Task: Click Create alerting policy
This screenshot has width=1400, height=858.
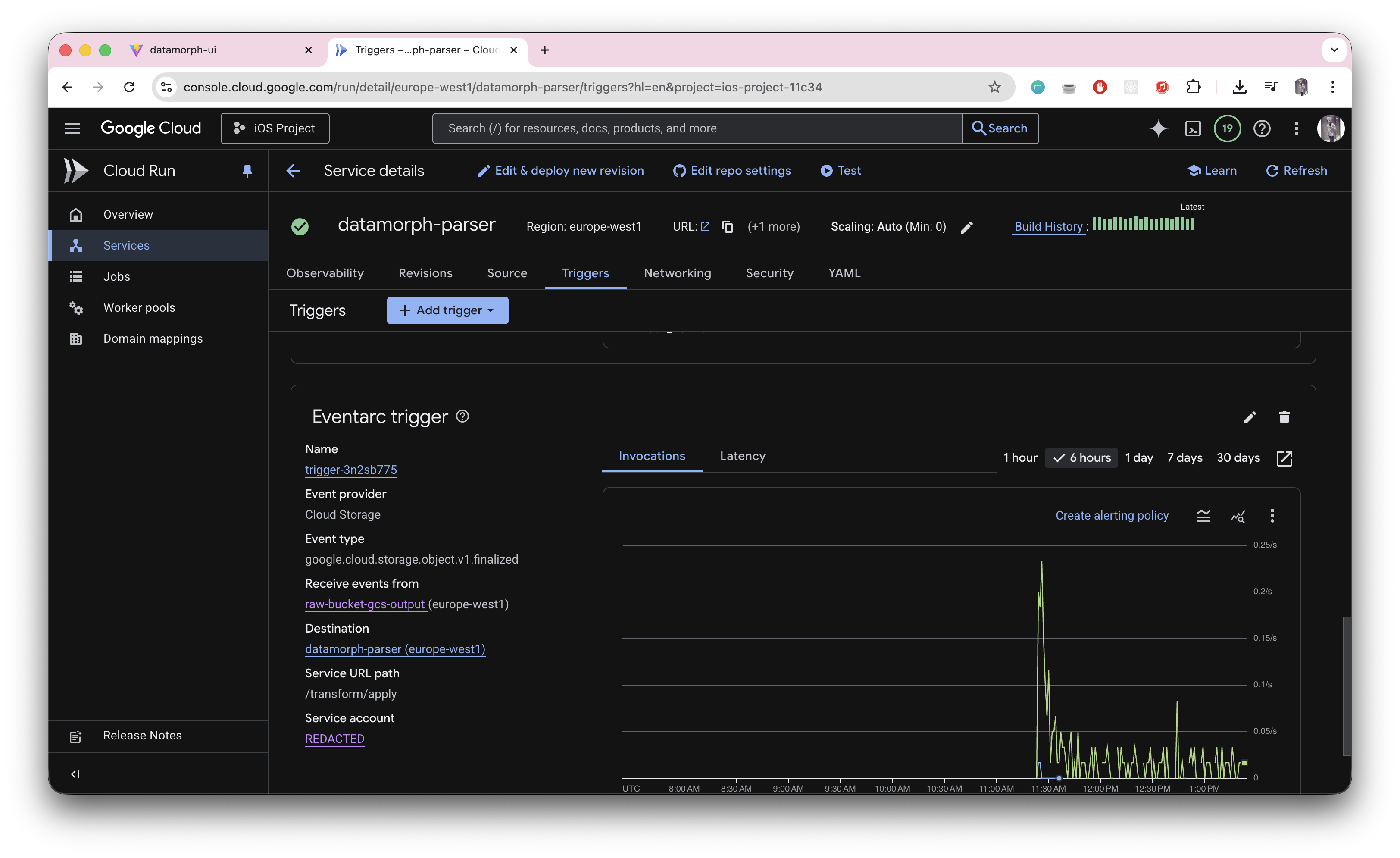Action: click(1111, 516)
